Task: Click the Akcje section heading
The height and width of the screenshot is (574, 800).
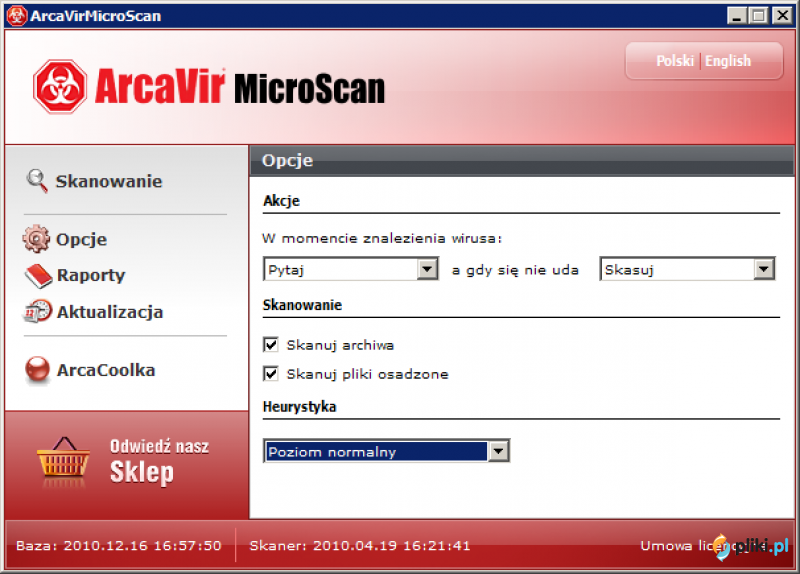Action: [281, 201]
